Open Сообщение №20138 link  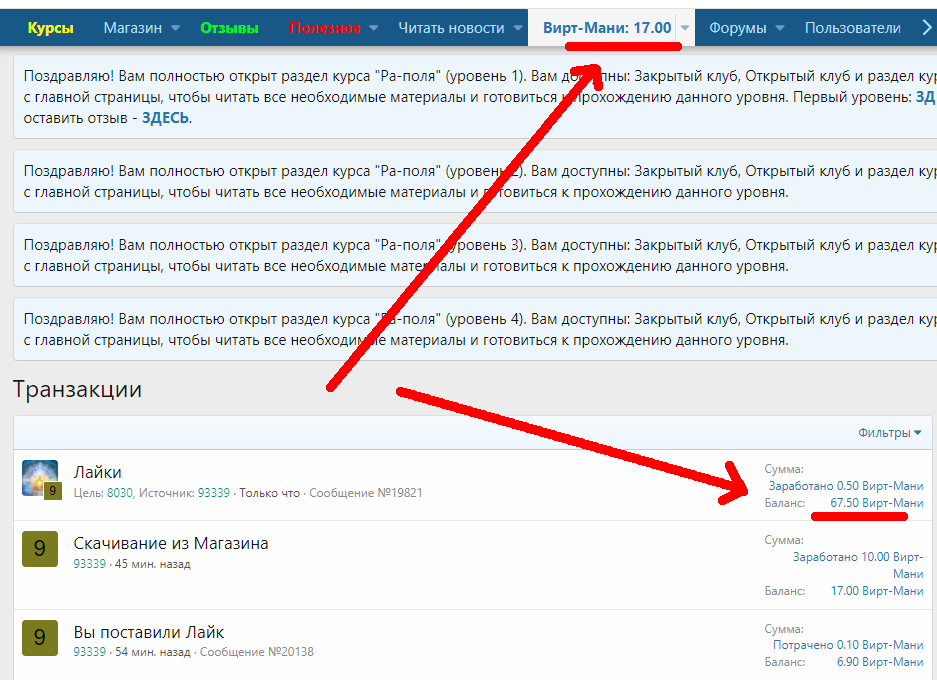pos(256,652)
